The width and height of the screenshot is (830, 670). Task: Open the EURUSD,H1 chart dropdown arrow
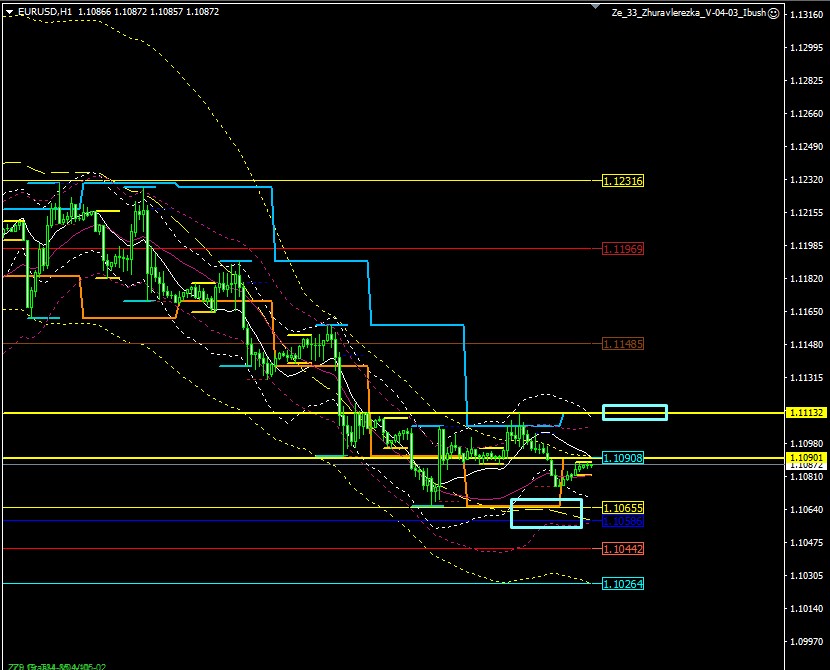[8, 12]
